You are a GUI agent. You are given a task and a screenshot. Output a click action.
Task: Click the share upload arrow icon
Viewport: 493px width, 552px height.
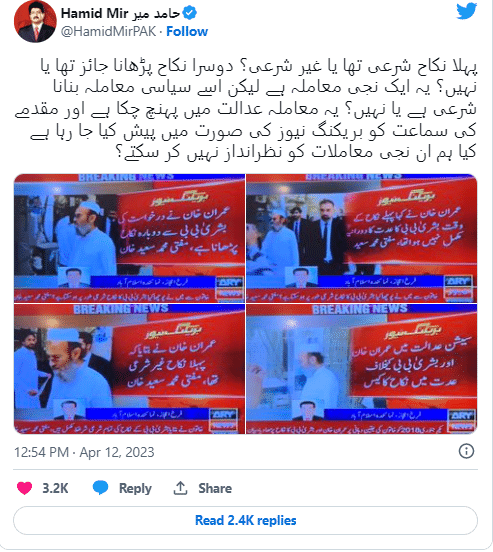click(x=180, y=488)
